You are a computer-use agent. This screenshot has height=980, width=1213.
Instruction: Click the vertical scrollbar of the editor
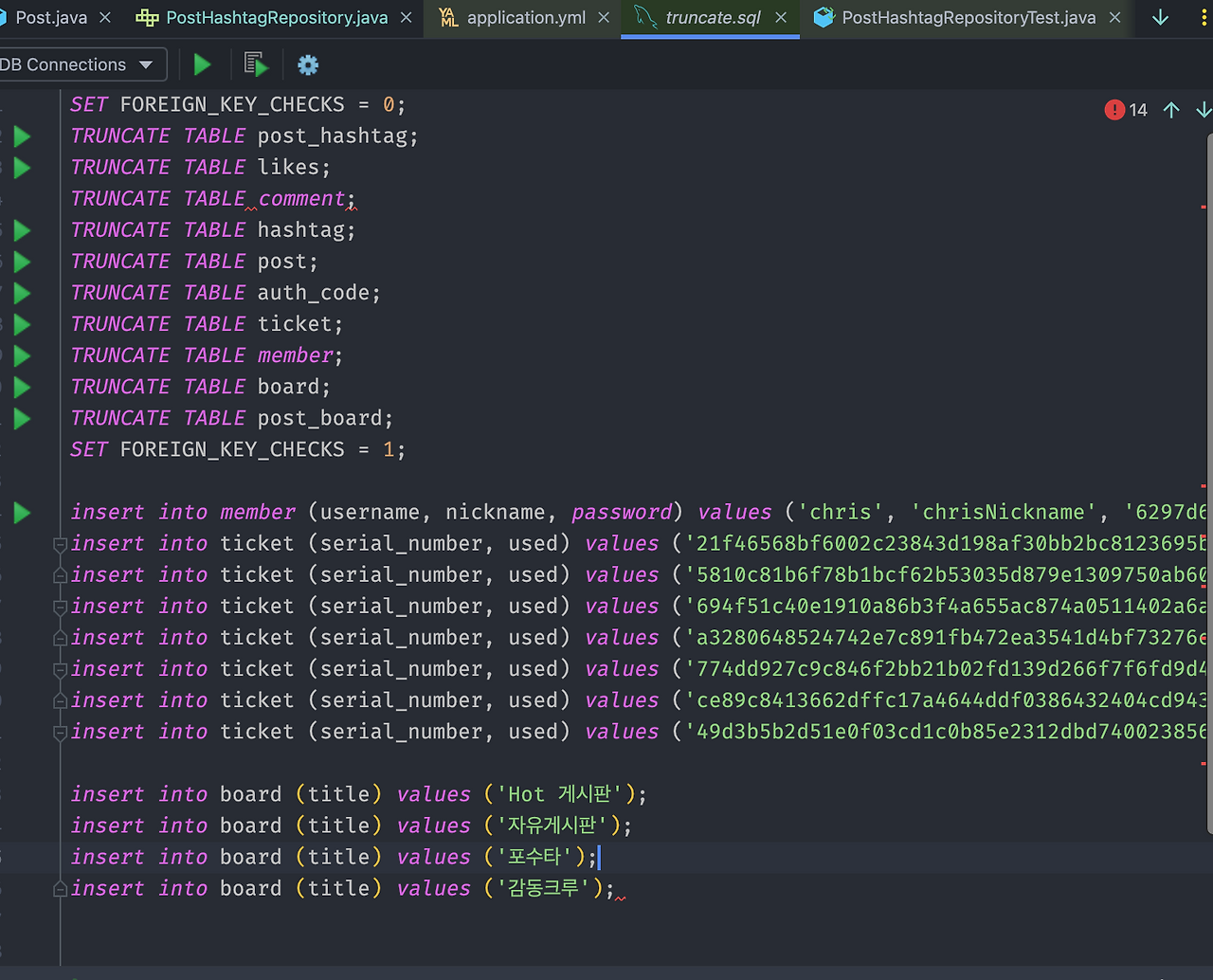(x=1209, y=483)
